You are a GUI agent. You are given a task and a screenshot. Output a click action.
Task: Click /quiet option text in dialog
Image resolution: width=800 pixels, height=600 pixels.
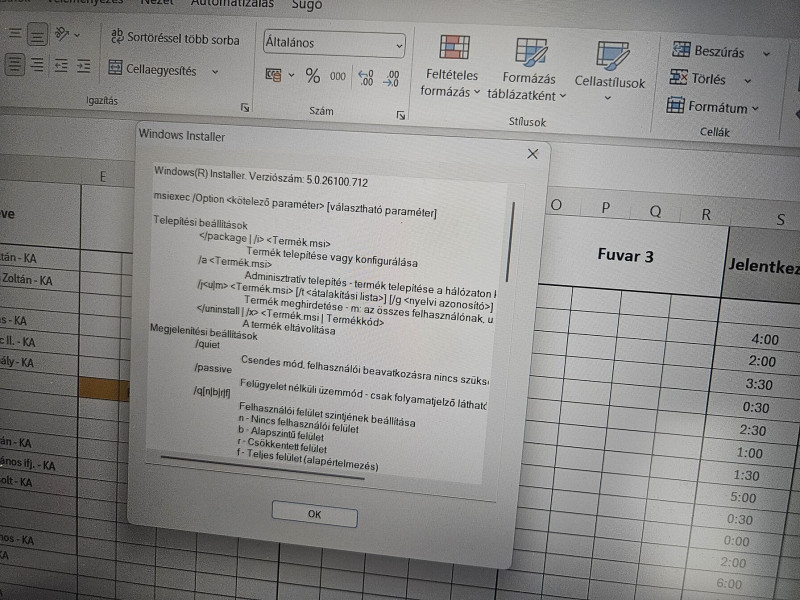207,344
